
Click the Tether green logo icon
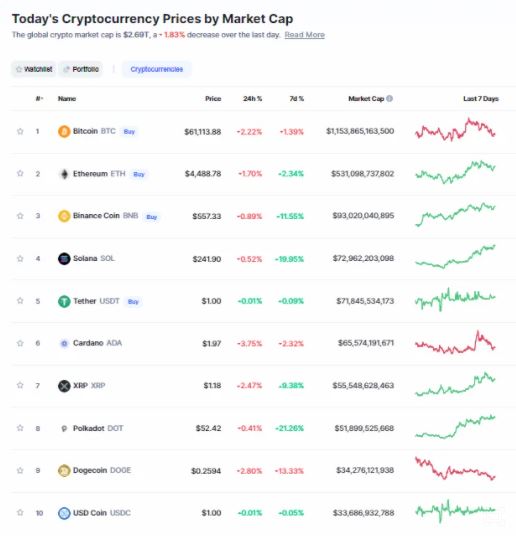point(64,301)
